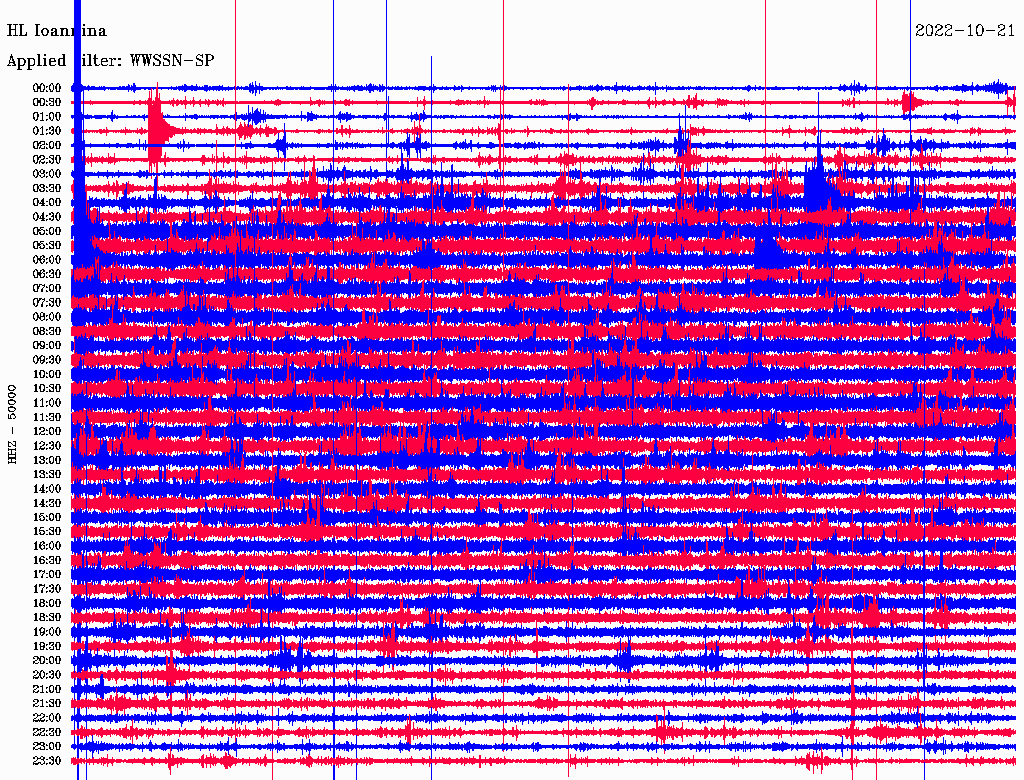Click the 17:00 time label

tap(47, 575)
